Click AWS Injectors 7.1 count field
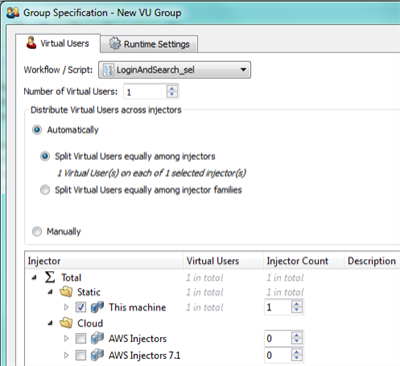The width and height of the screenshot is (400, 366). 278,355
